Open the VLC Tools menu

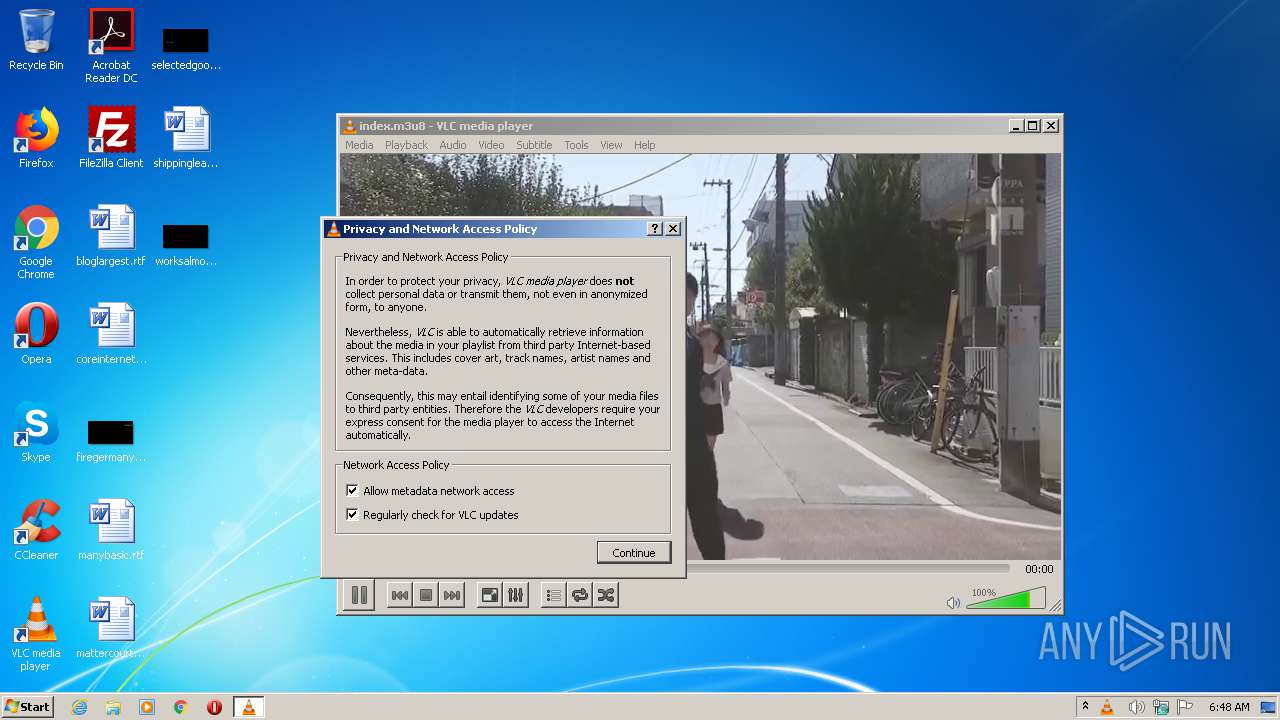tap(576, 145)
